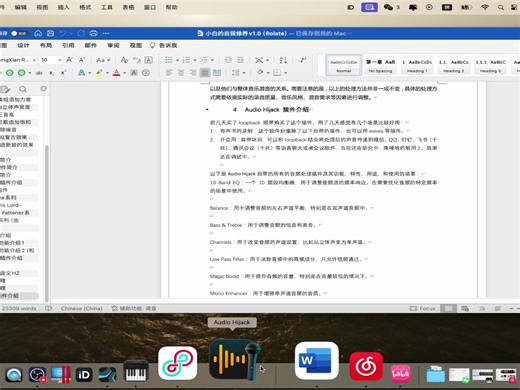520x390 pixels.
Task: Apply the red font color
Action: click(x=116, y=73)
